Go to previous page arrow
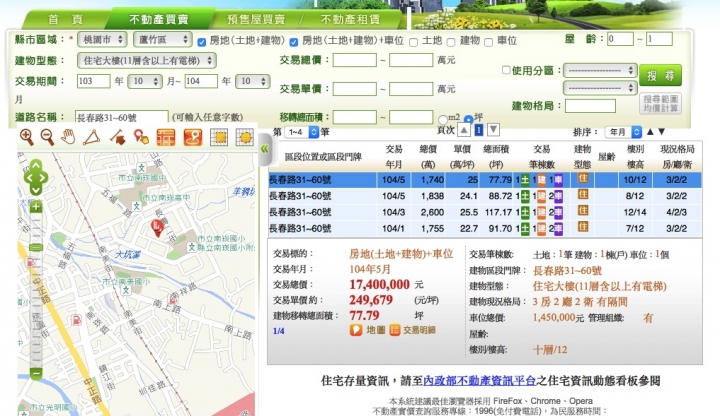This screenshot has height=416, width=720. [464, 130]
